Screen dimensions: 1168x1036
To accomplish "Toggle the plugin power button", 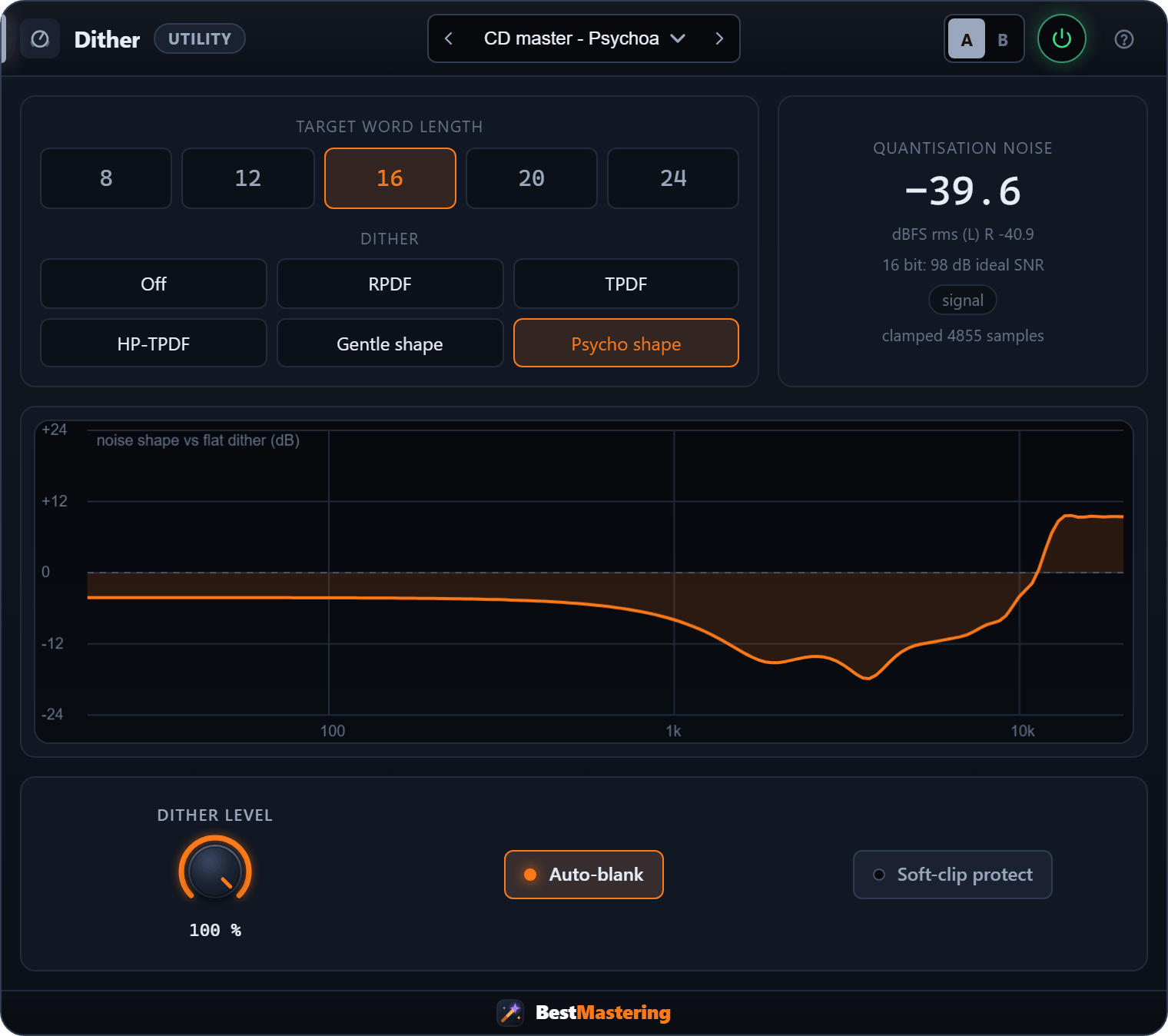I will (1061, 38).
